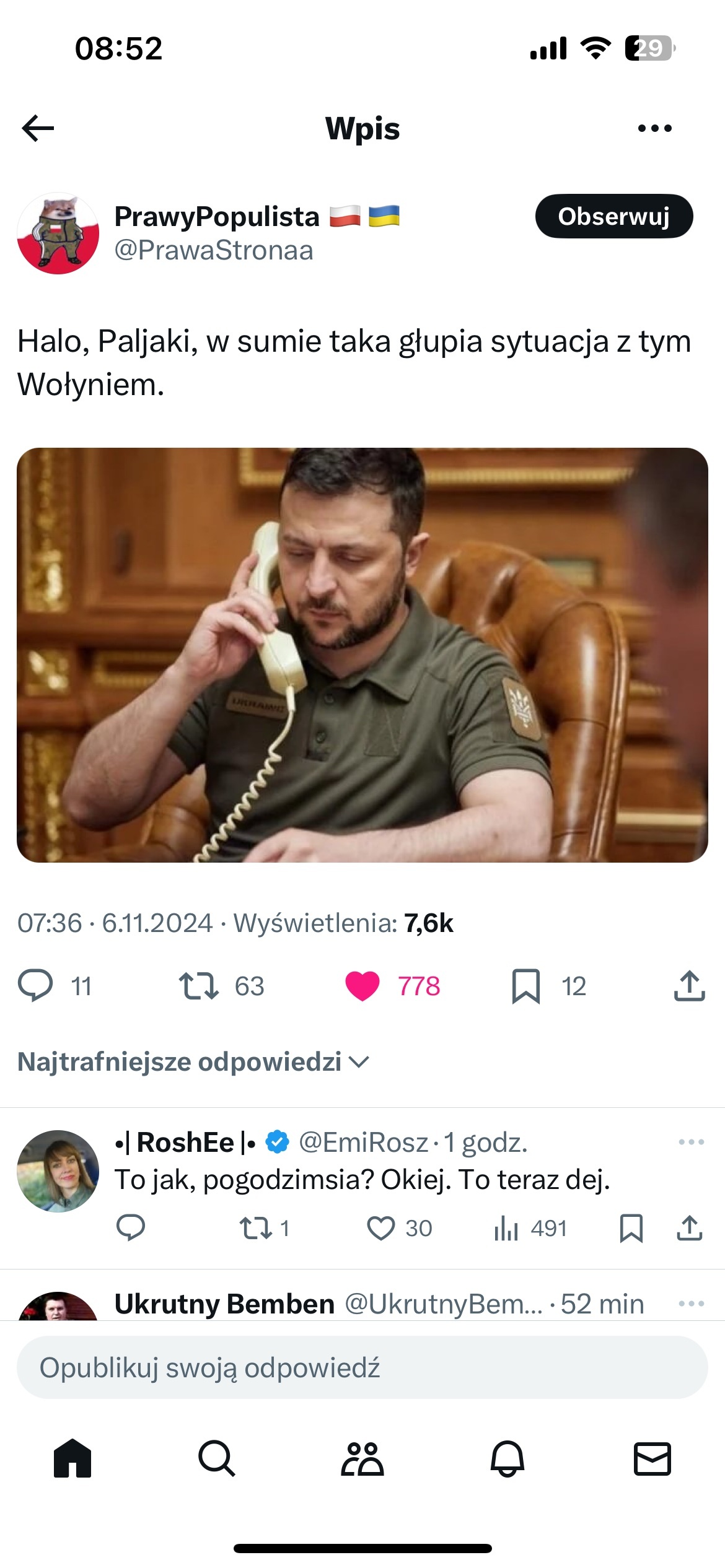725x1568 pixels.
Task: Unlike the post with 778 likes
Action: [362, 986]
